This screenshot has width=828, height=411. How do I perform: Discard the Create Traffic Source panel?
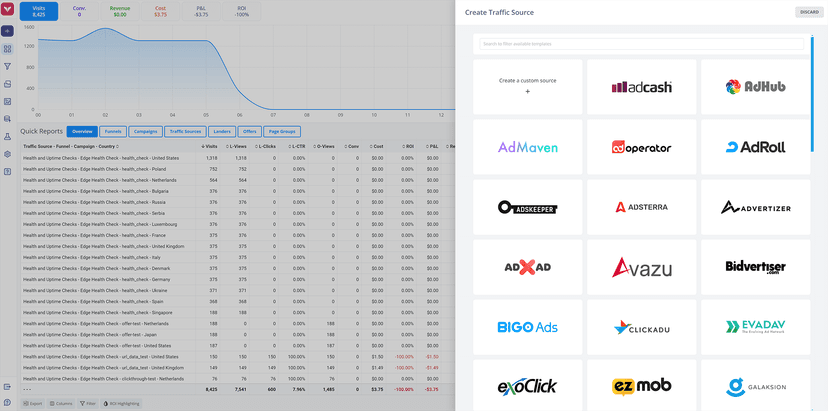coord(809,12)
